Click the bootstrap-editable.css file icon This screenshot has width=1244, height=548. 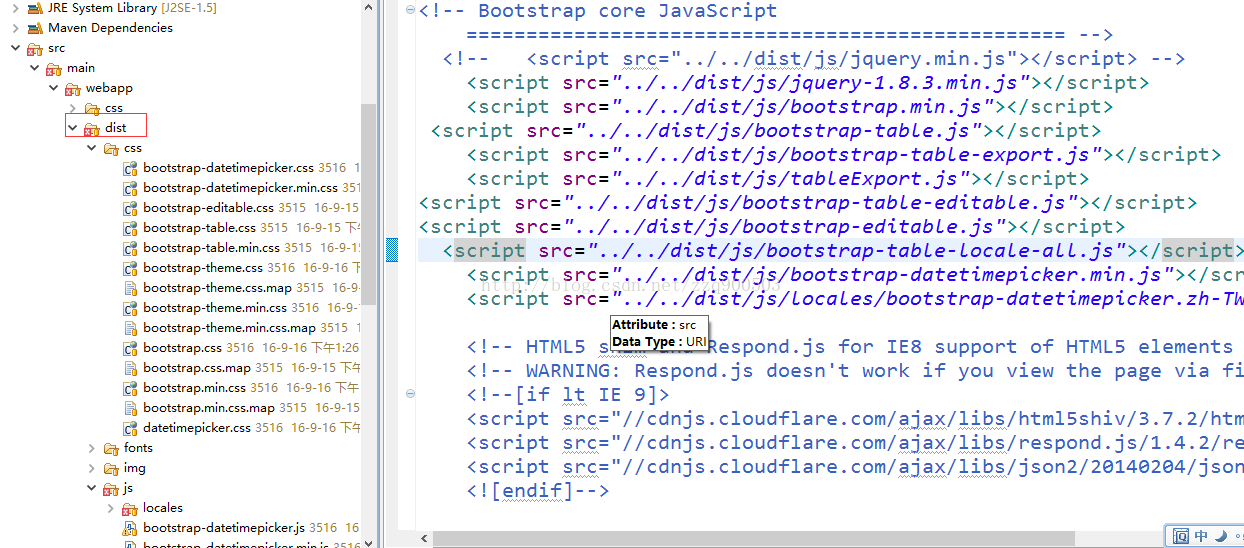tap(130, 208)
